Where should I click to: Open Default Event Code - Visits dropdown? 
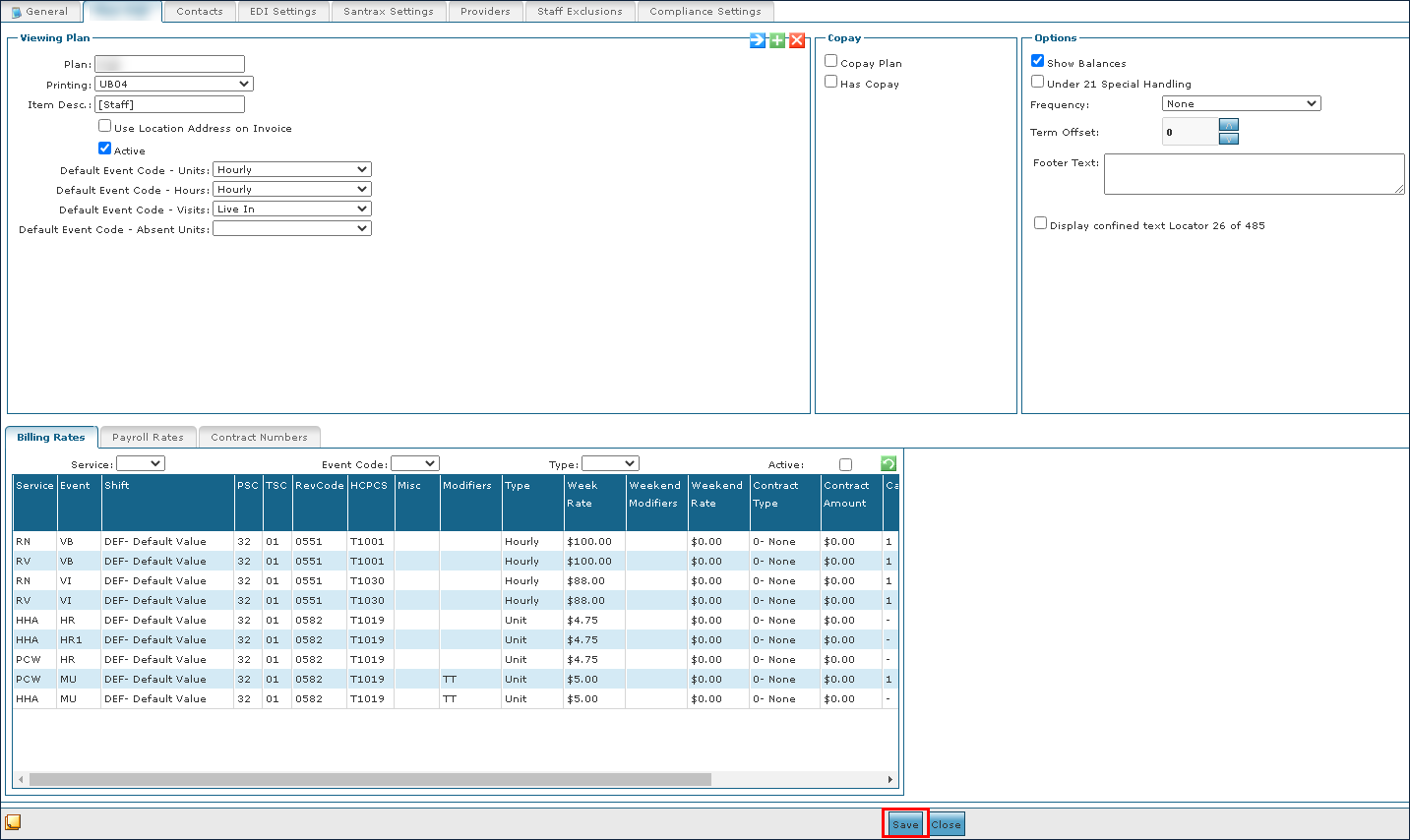point(292,210)
